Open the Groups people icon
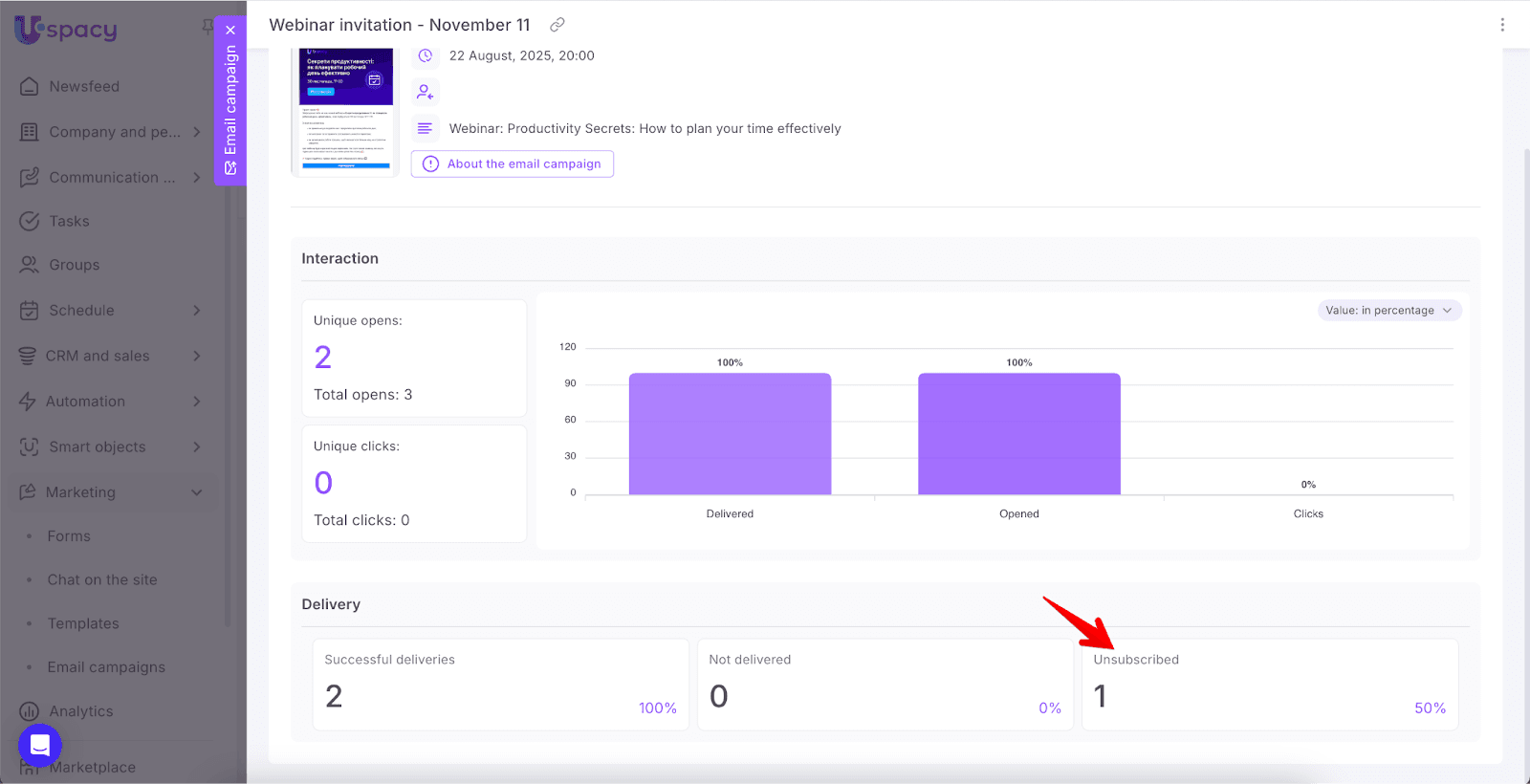The height and width of the screenshot is (784, 1530). point(30,265)
